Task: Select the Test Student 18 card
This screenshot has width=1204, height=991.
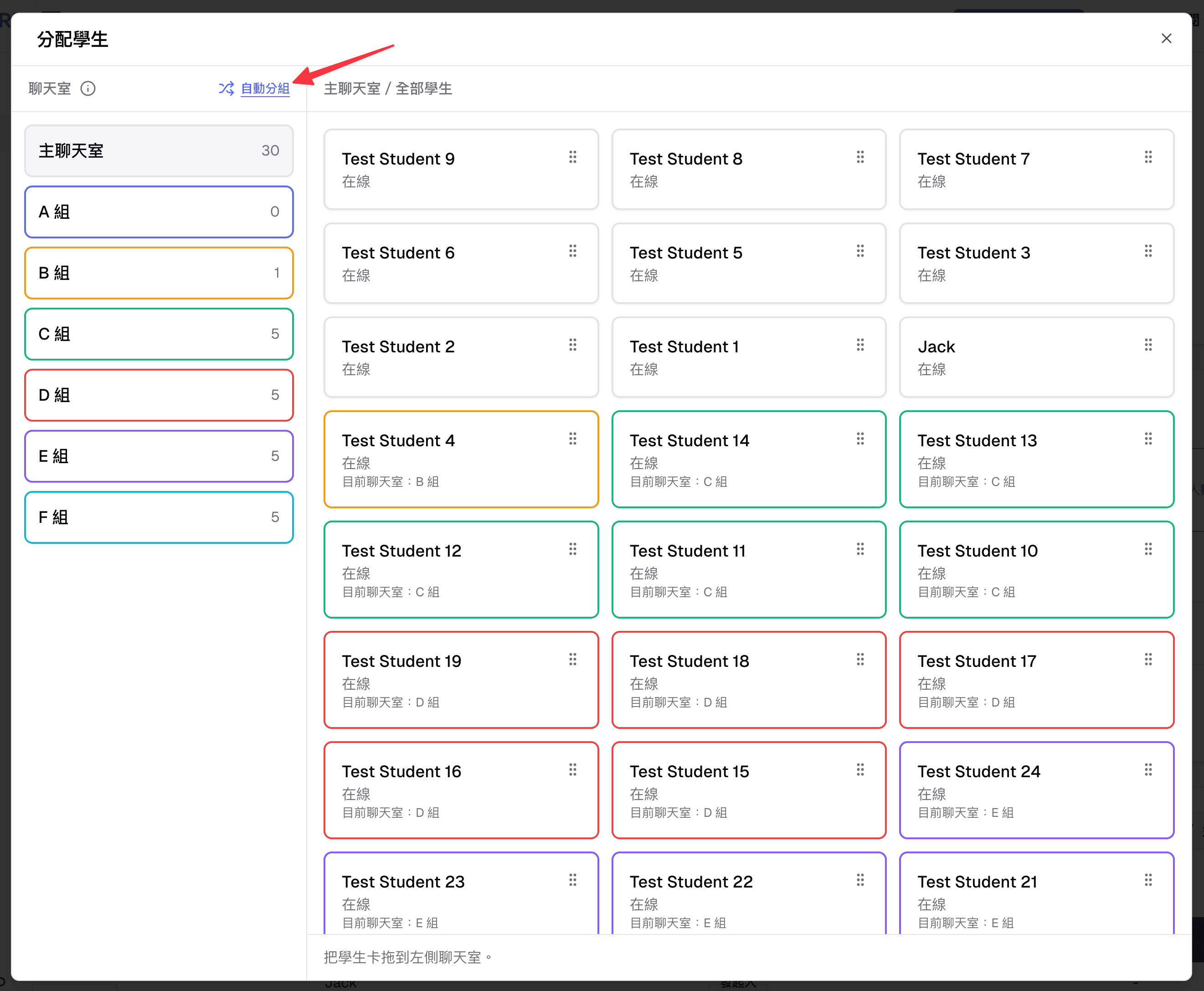Action: click(x=749, y=680)
